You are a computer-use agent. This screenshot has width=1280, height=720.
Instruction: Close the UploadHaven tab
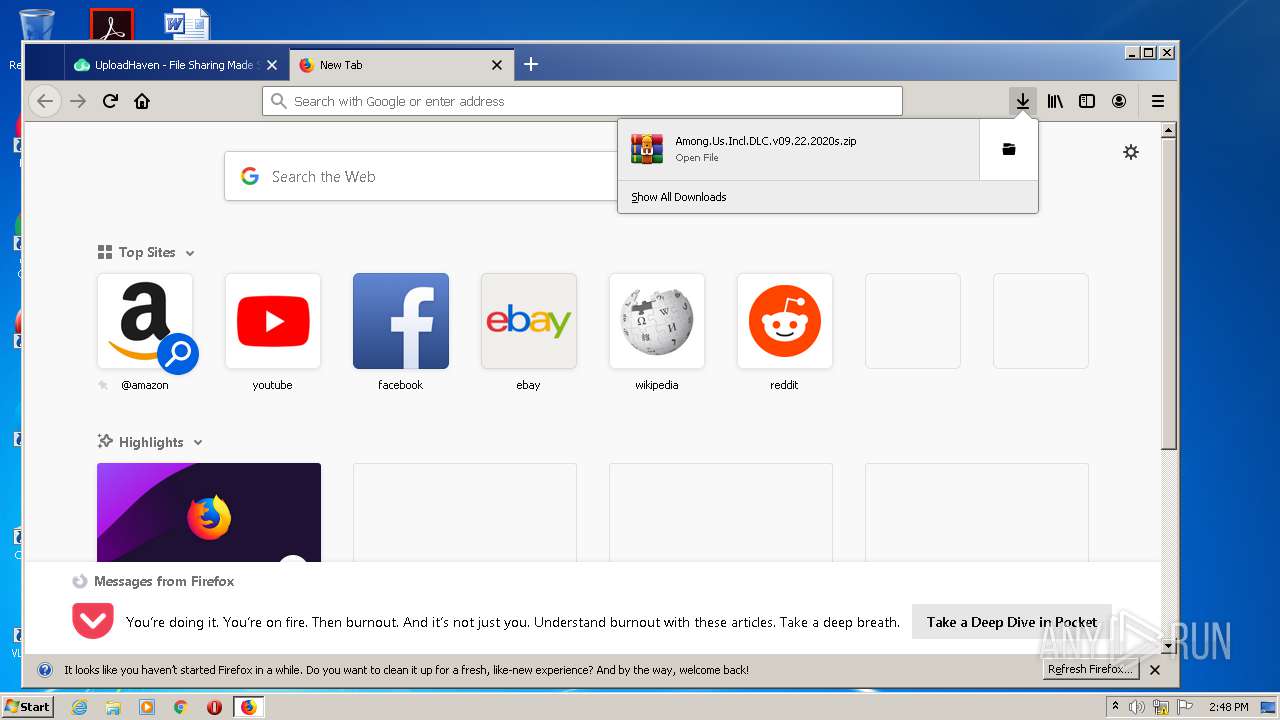tap(272, 65)
